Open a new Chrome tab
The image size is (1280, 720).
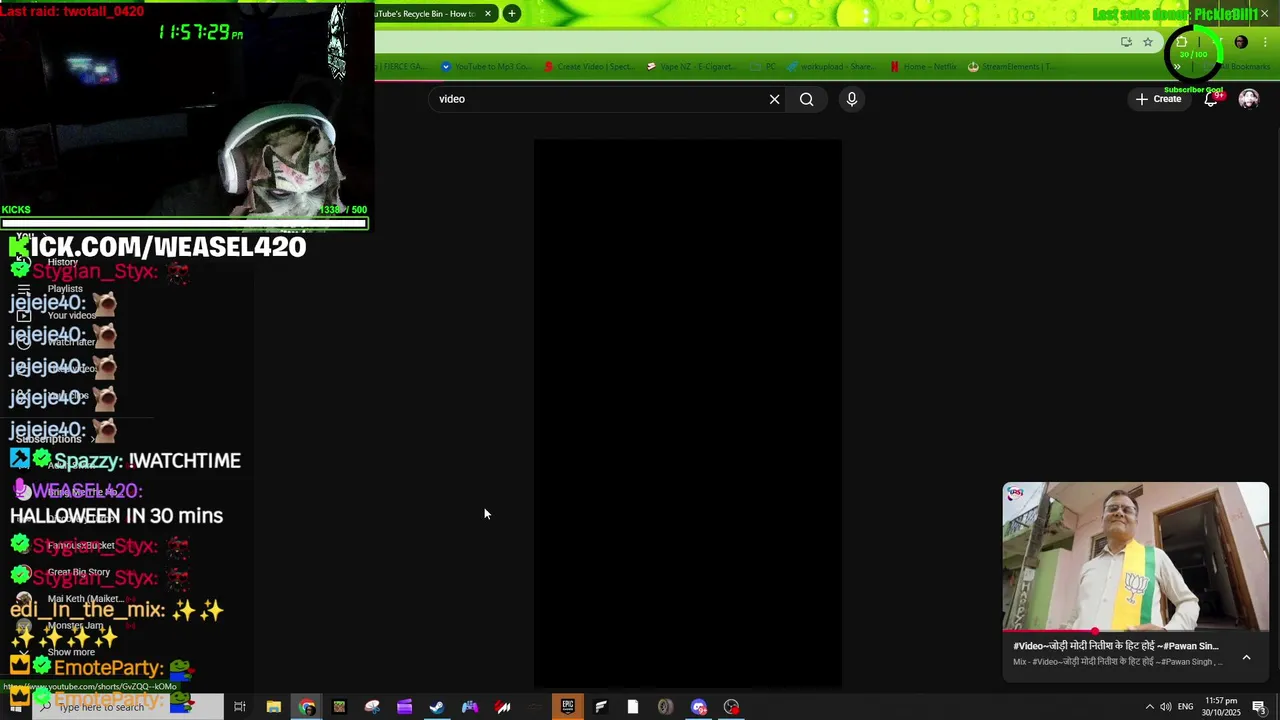[x=512, y=13]
